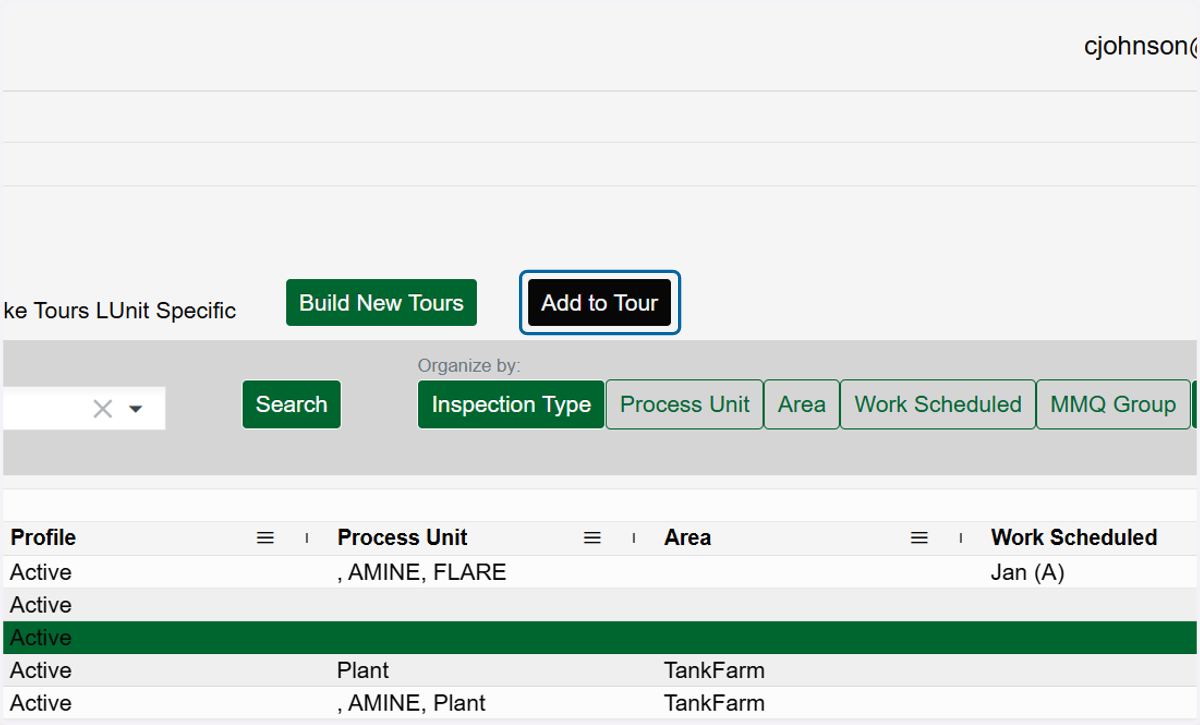Sort by the Area column header

[x=687, y=538]
